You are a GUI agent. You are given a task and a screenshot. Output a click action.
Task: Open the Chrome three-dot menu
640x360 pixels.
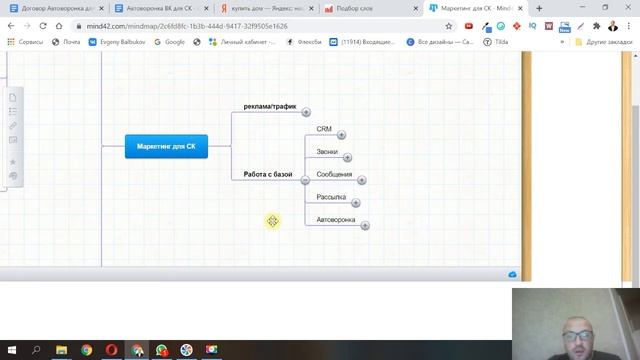(x=629, y=26)
